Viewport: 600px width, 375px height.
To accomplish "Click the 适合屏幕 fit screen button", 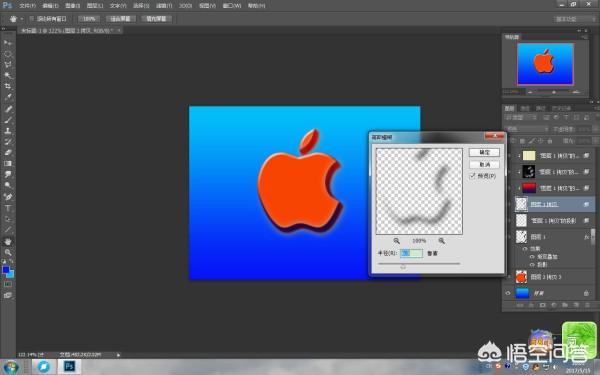I will 120,19.
